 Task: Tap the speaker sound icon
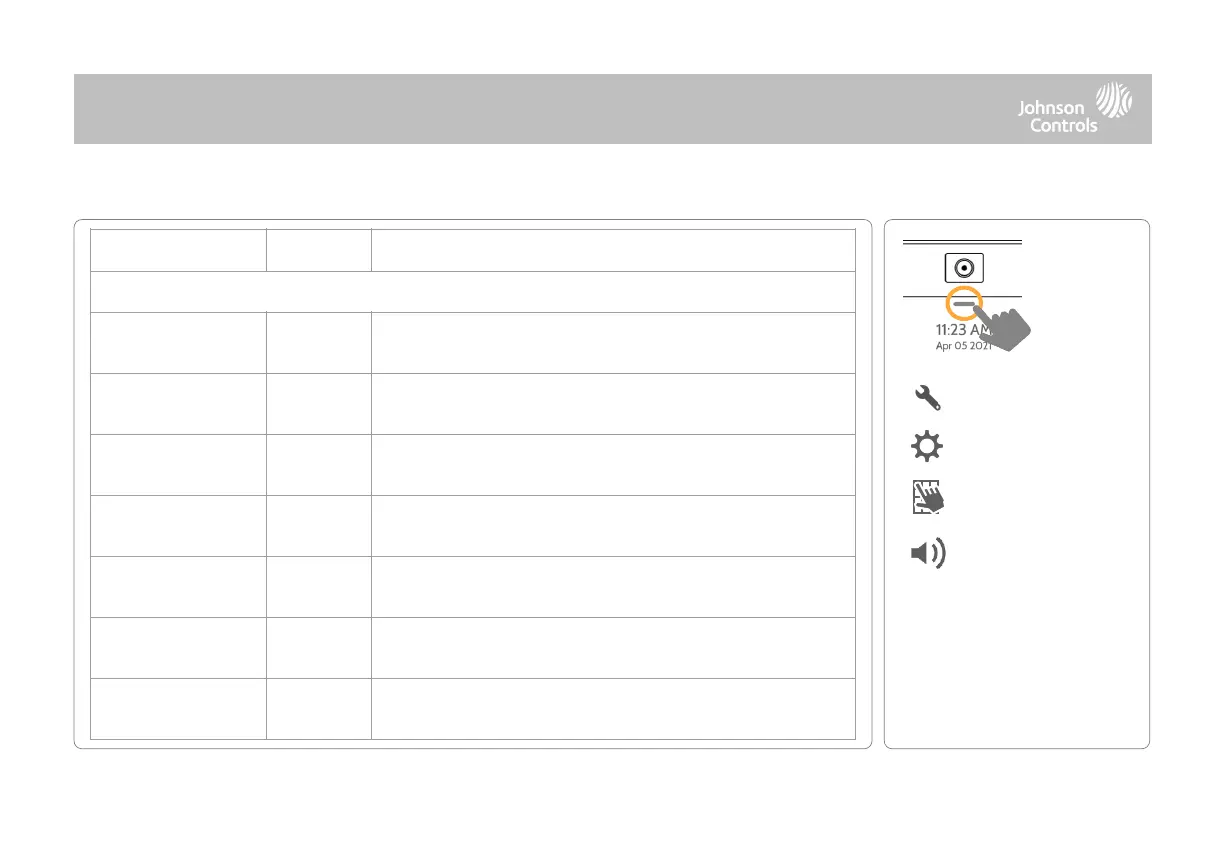pyautogui.click(x=927, y=555)
